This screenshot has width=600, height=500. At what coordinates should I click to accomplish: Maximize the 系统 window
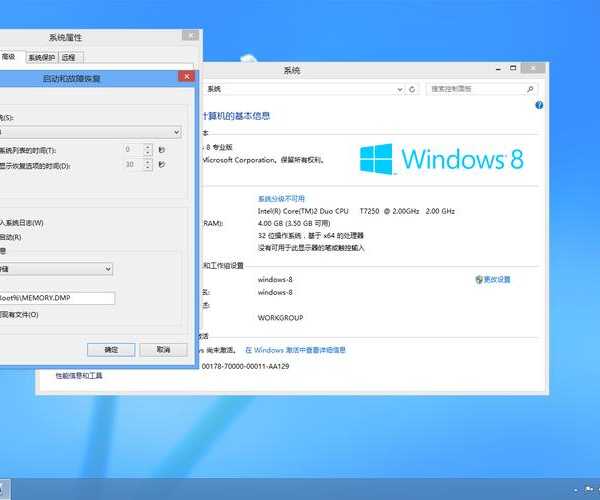(x=513, y=68)
